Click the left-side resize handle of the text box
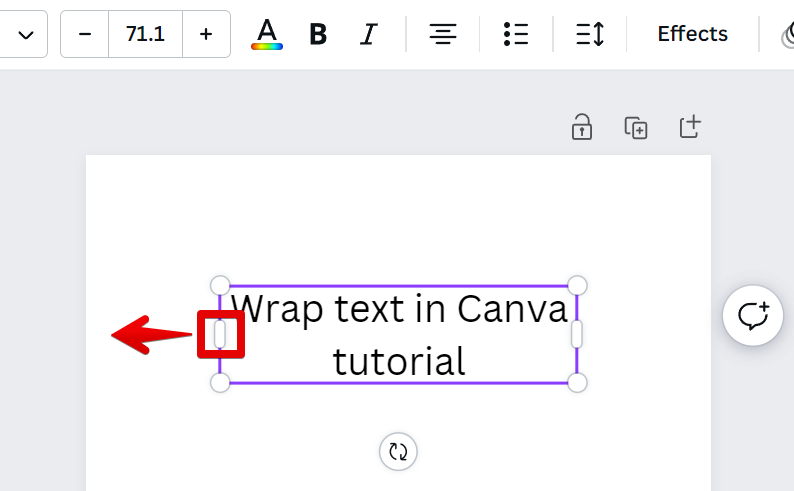This screenshot has height=491, width=794. [x=220, y=334]
